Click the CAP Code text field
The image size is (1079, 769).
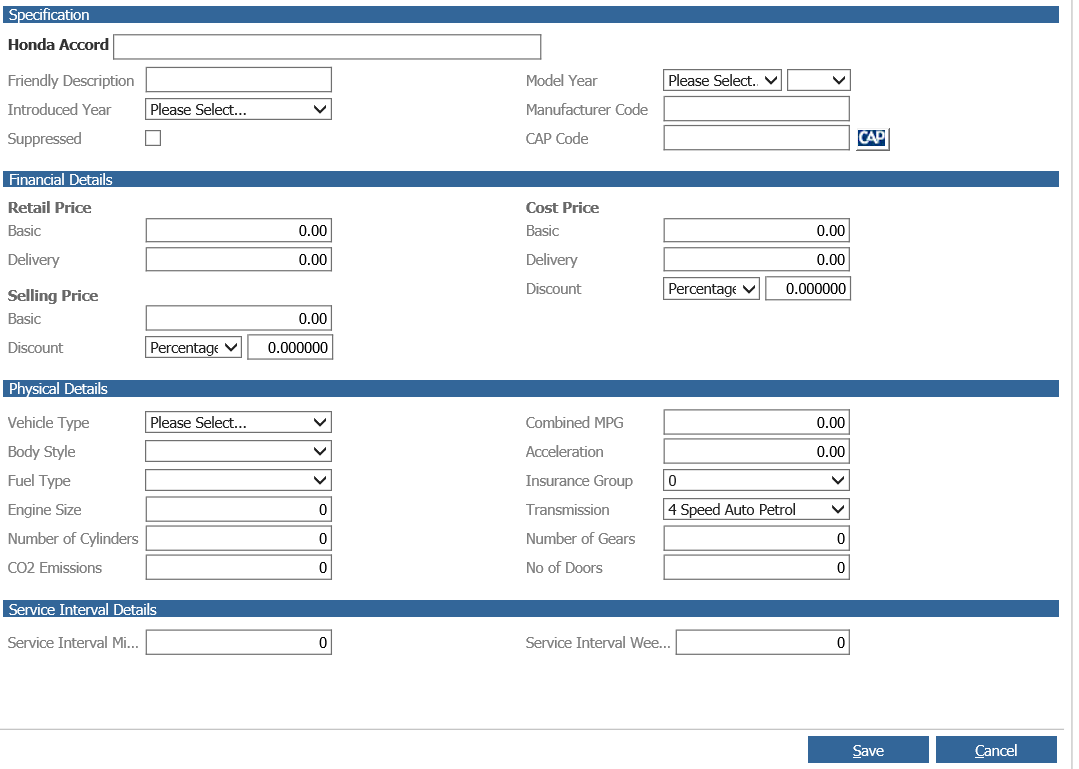755,138
